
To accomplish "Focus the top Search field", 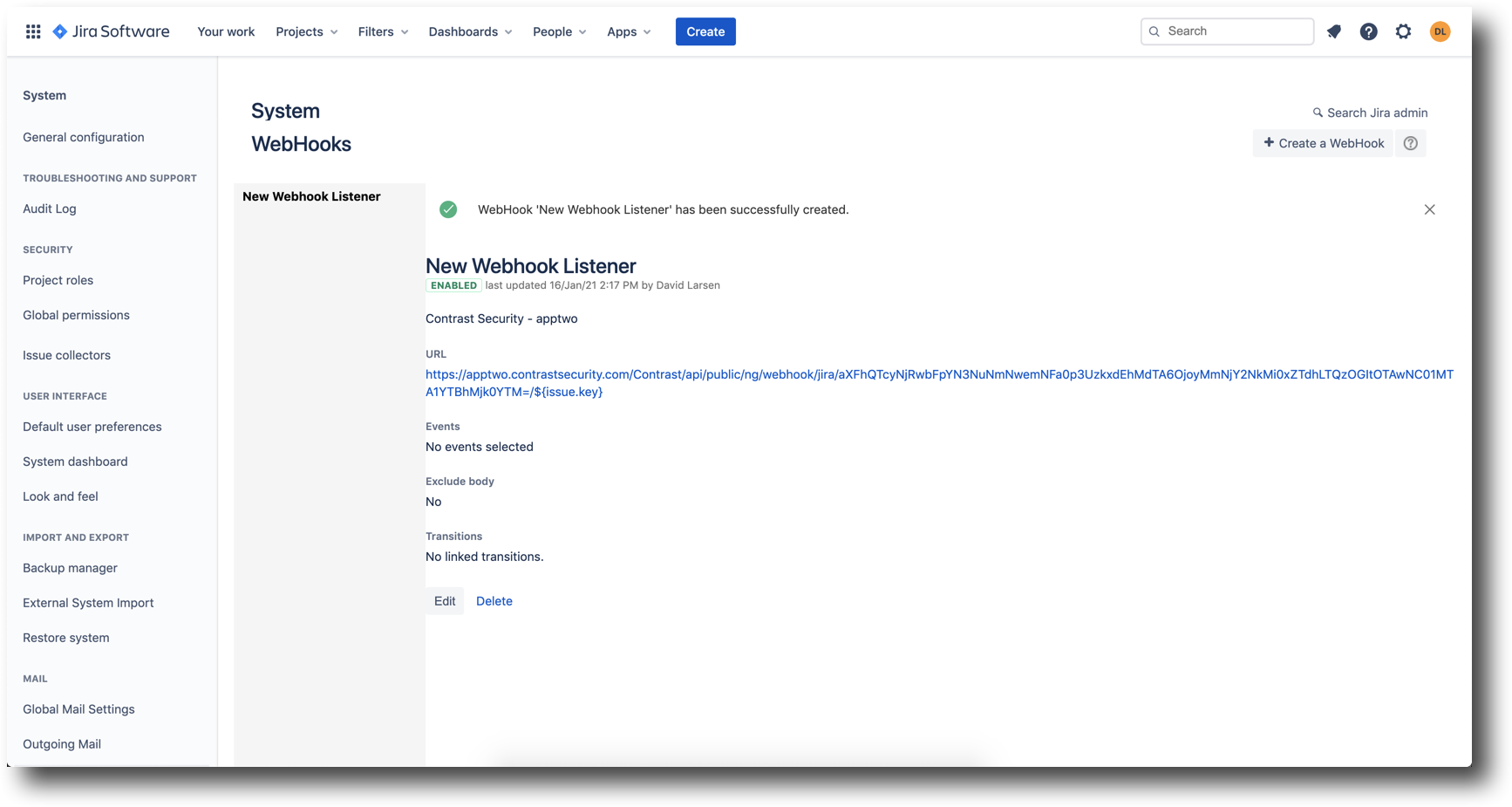I will point(1227,31).
